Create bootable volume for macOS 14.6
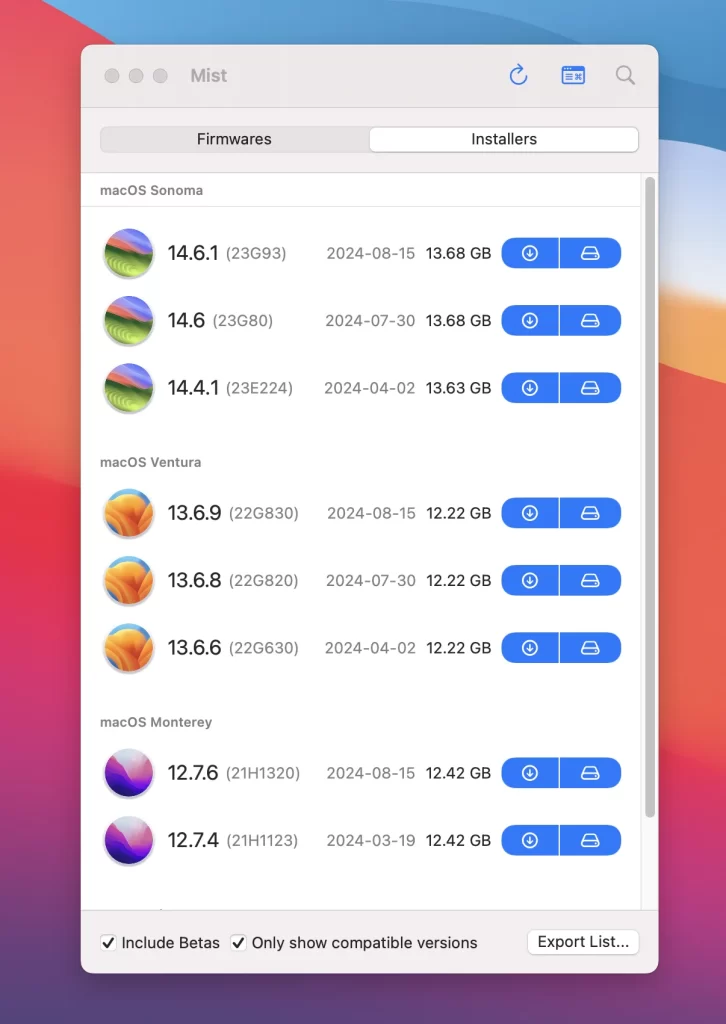The width and height of the screenshot is (726, 1024). coord(590,321)
